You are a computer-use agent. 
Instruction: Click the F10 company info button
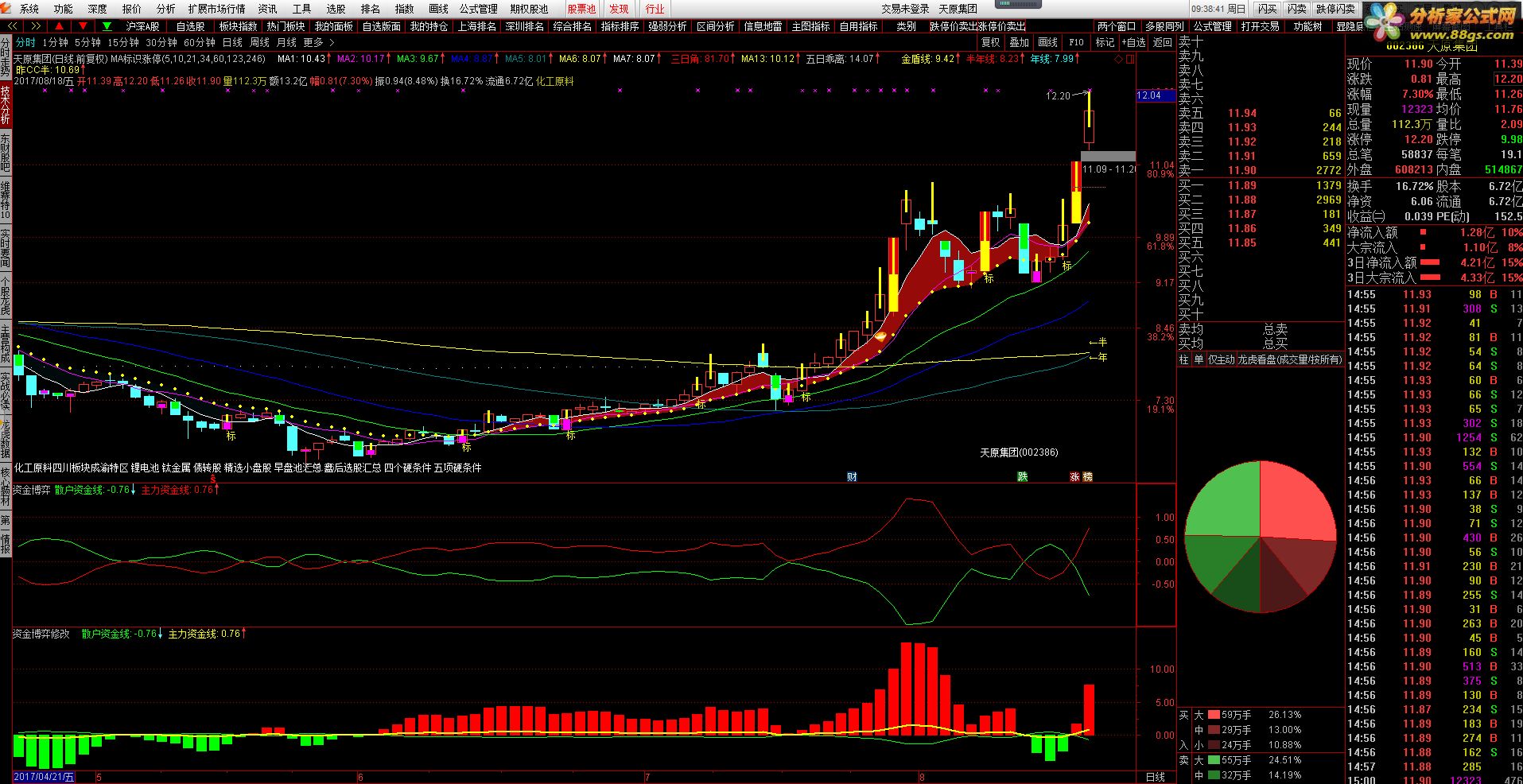(1076, 42)
